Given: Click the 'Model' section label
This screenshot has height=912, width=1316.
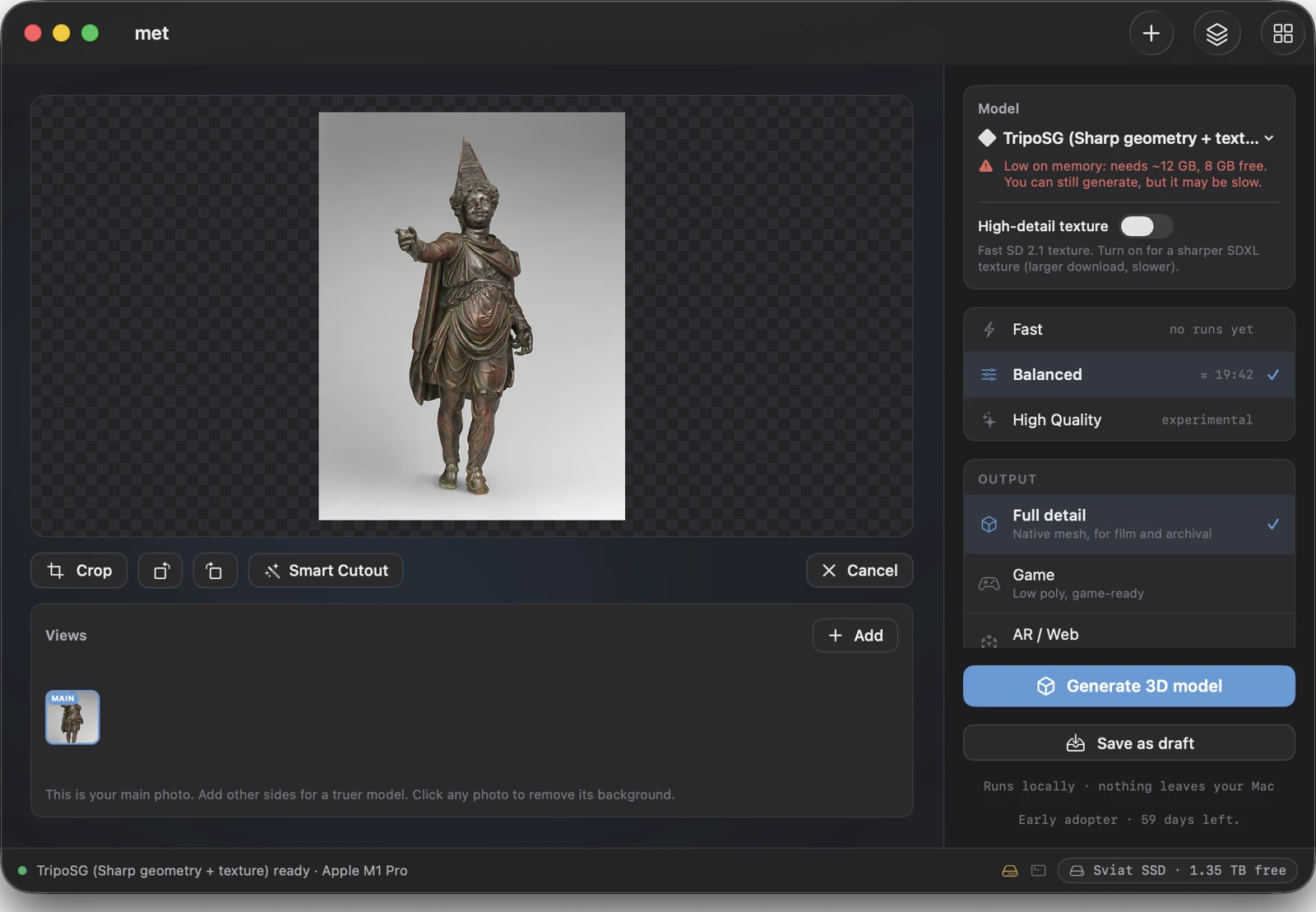Looking at the screenshot, I should [x=999, y=109].
